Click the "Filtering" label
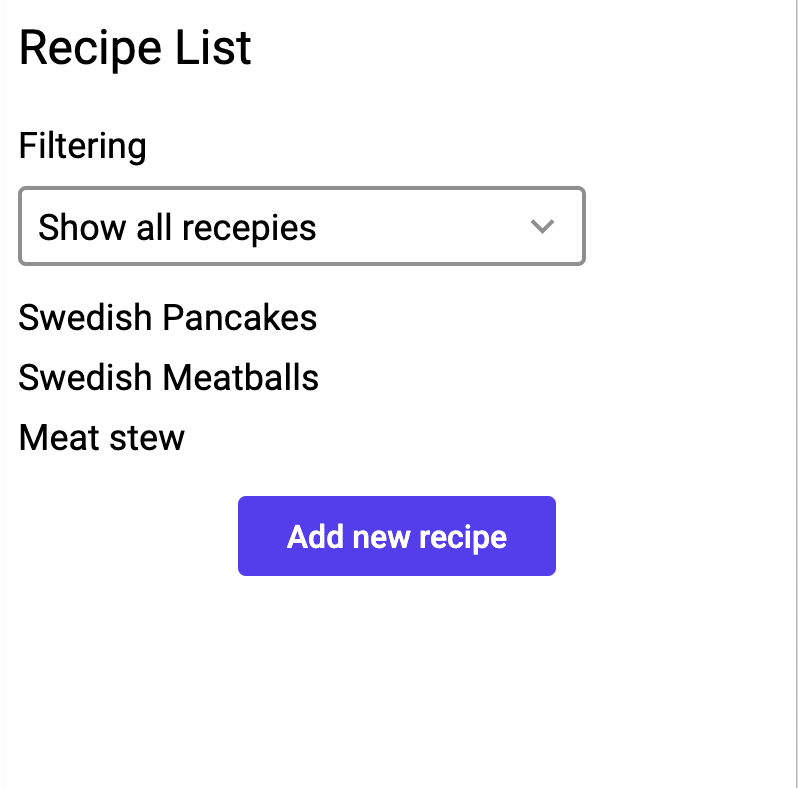 pos(83,146)
